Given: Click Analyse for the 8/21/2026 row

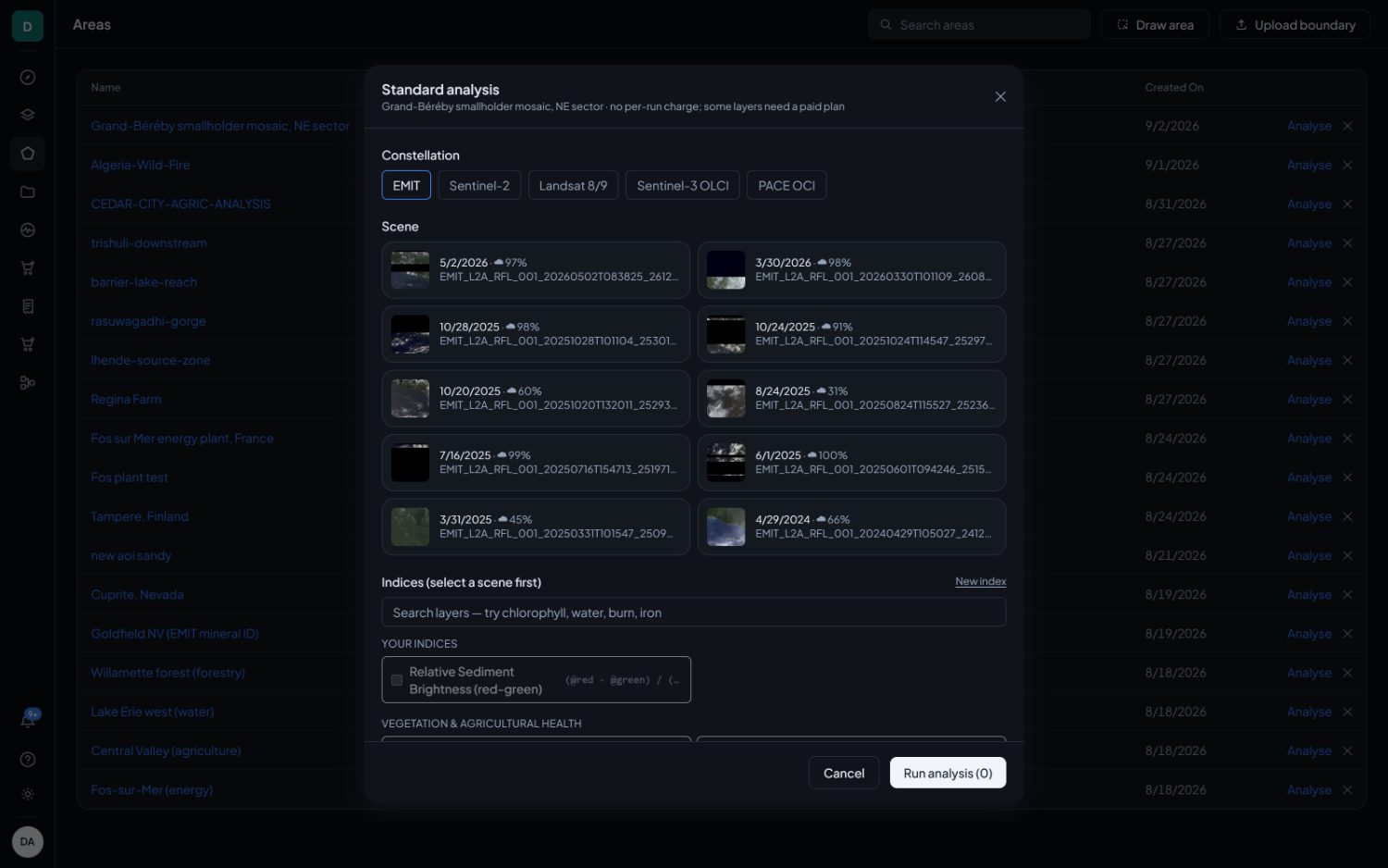Looking at the screenshot, I should click(1308, 555).
